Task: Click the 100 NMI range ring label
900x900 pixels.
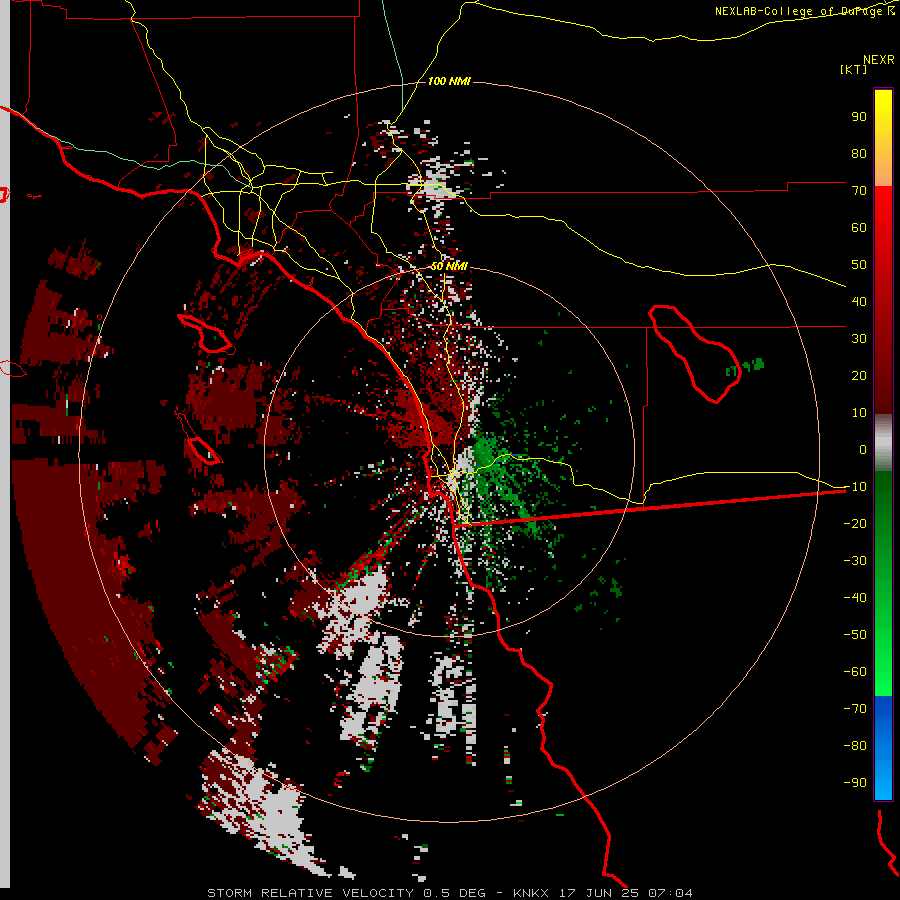Action: (449, 82)
